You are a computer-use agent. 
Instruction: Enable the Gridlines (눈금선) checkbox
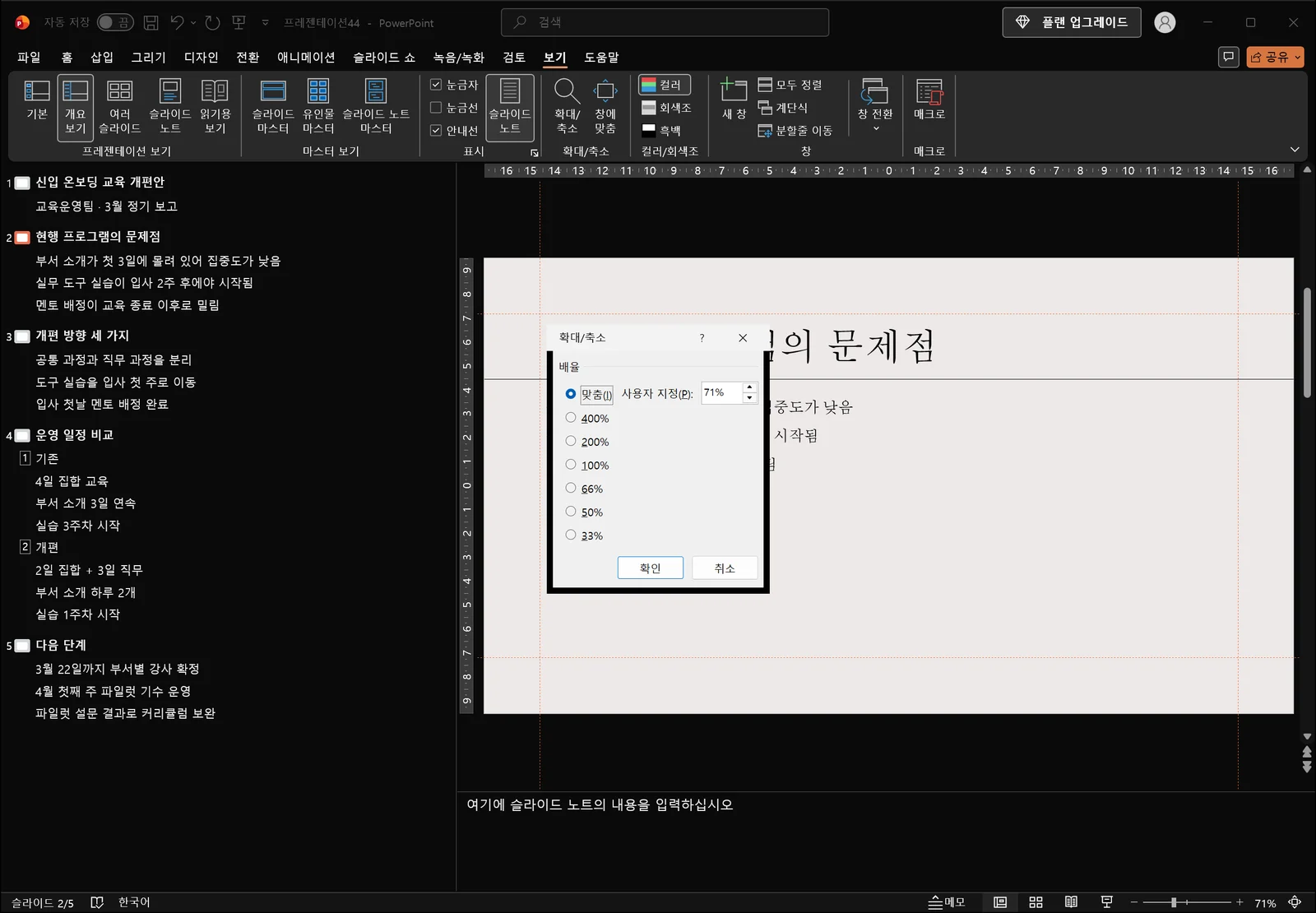[x=454, y=108]
